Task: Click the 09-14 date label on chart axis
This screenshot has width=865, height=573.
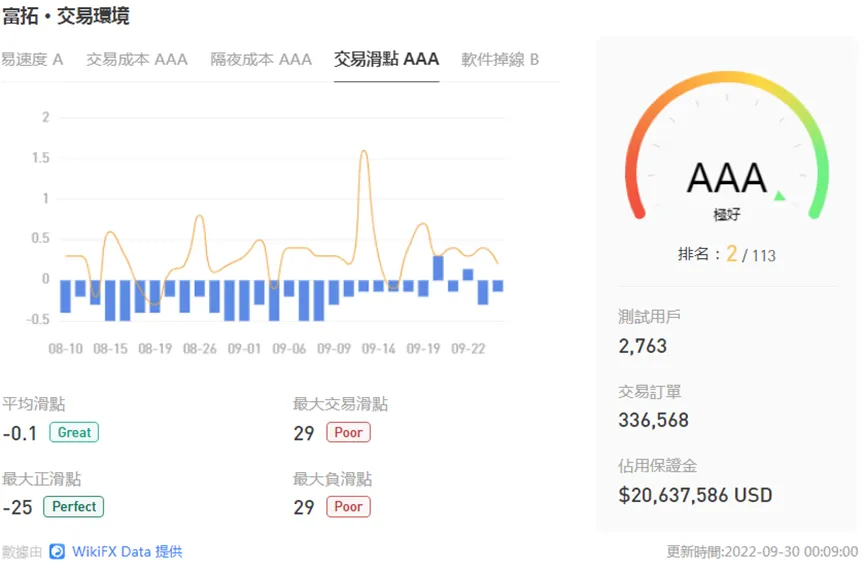Action: (378, 349)
